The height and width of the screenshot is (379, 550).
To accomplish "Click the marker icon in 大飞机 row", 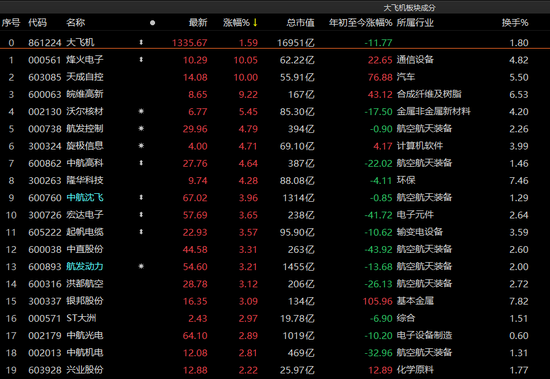I will tap(141, 42).
